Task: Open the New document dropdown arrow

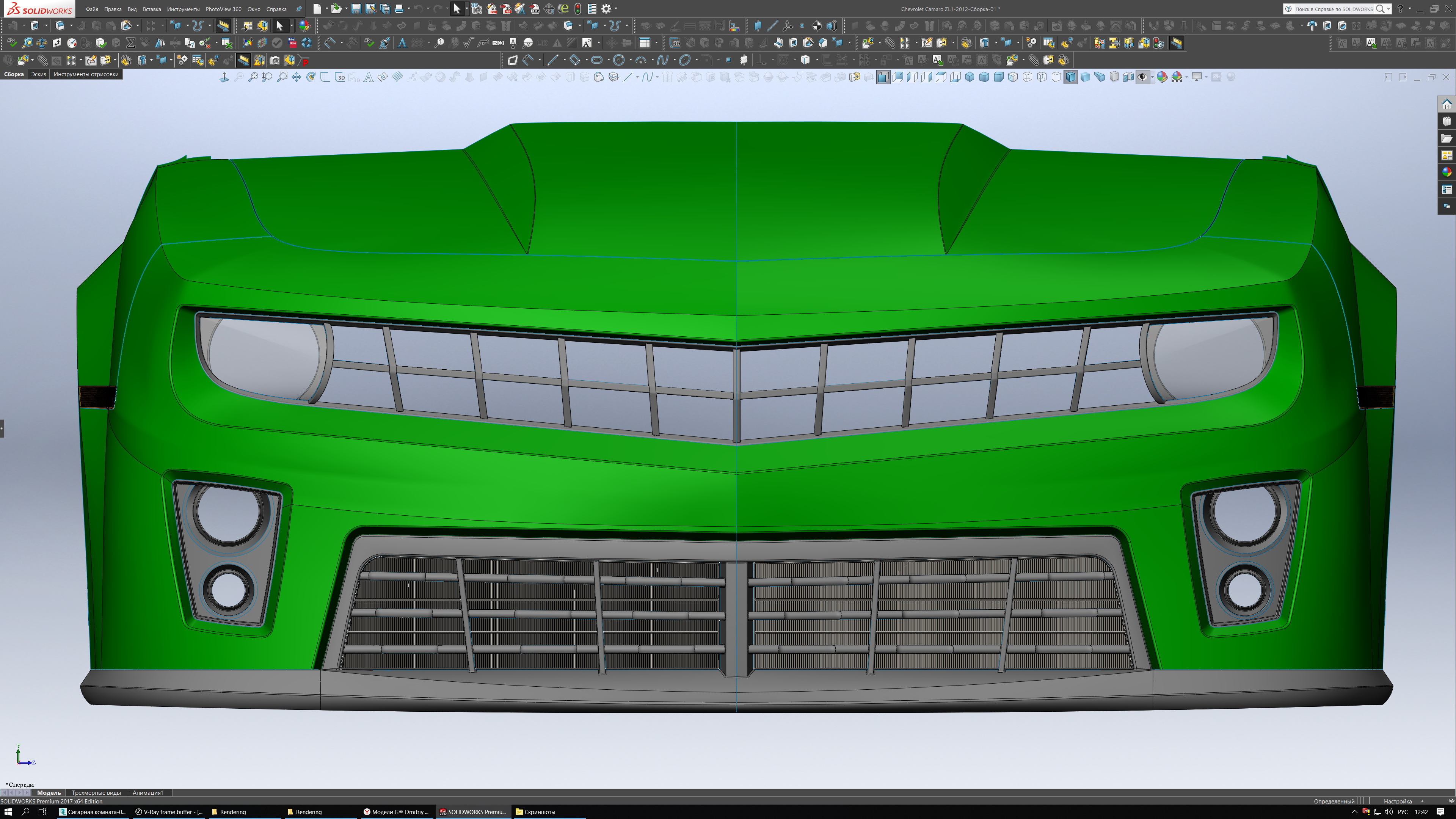Action: (x=327, y=8)
